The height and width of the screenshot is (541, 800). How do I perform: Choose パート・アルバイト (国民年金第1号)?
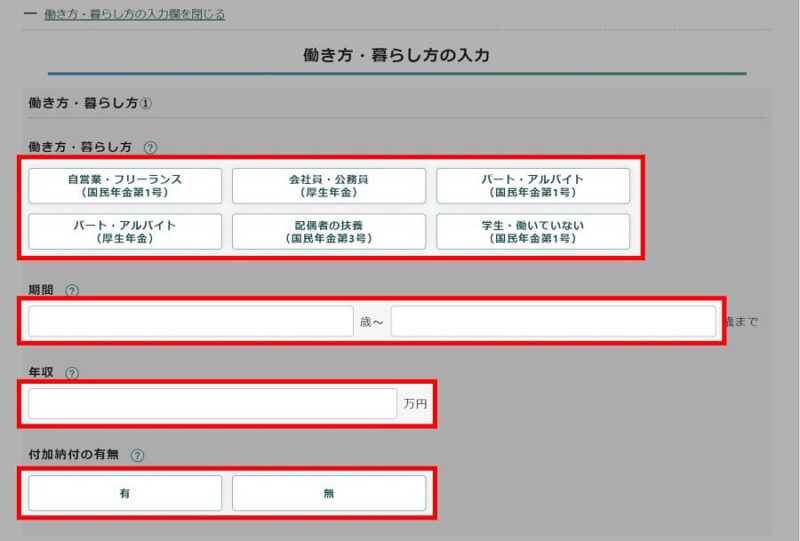[x=533, y=186]
